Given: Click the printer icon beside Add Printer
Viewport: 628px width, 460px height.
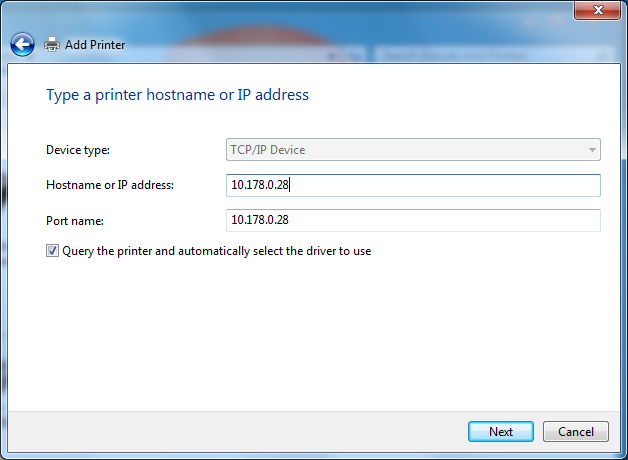Looking at the screenshot, I should [52, 44].
